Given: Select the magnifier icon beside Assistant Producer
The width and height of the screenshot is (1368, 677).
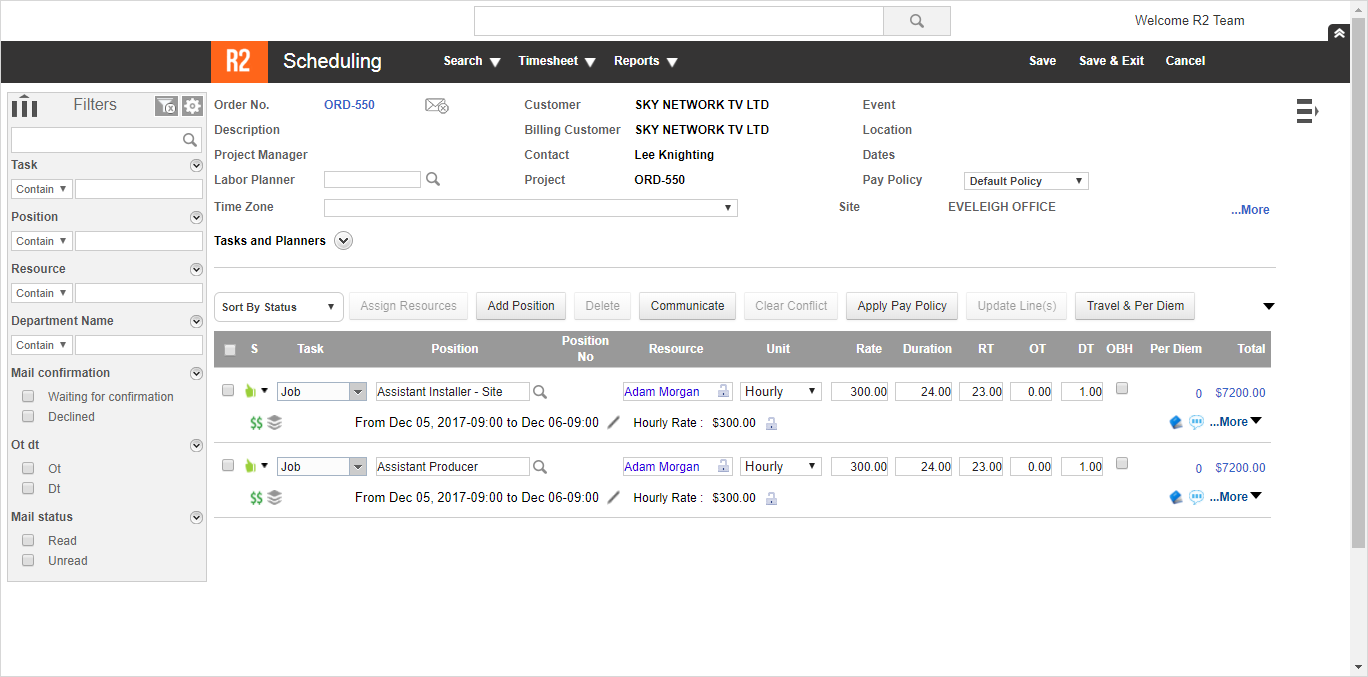Looking at the screenshot, I should pos(539,466).
